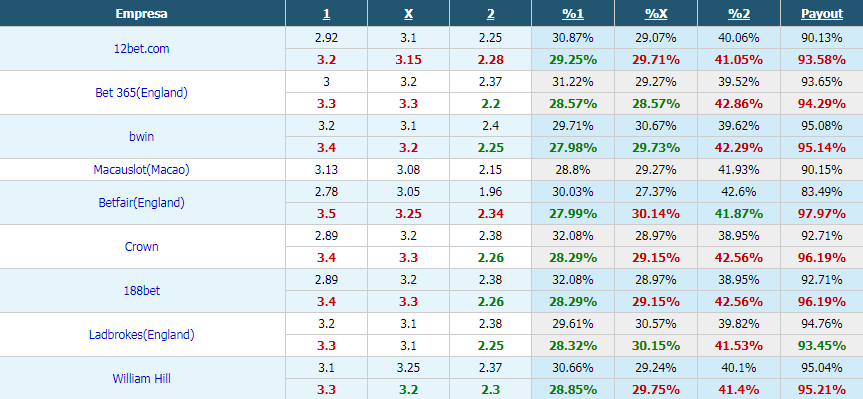Open the Crown bookmaker link

[142, 247]
